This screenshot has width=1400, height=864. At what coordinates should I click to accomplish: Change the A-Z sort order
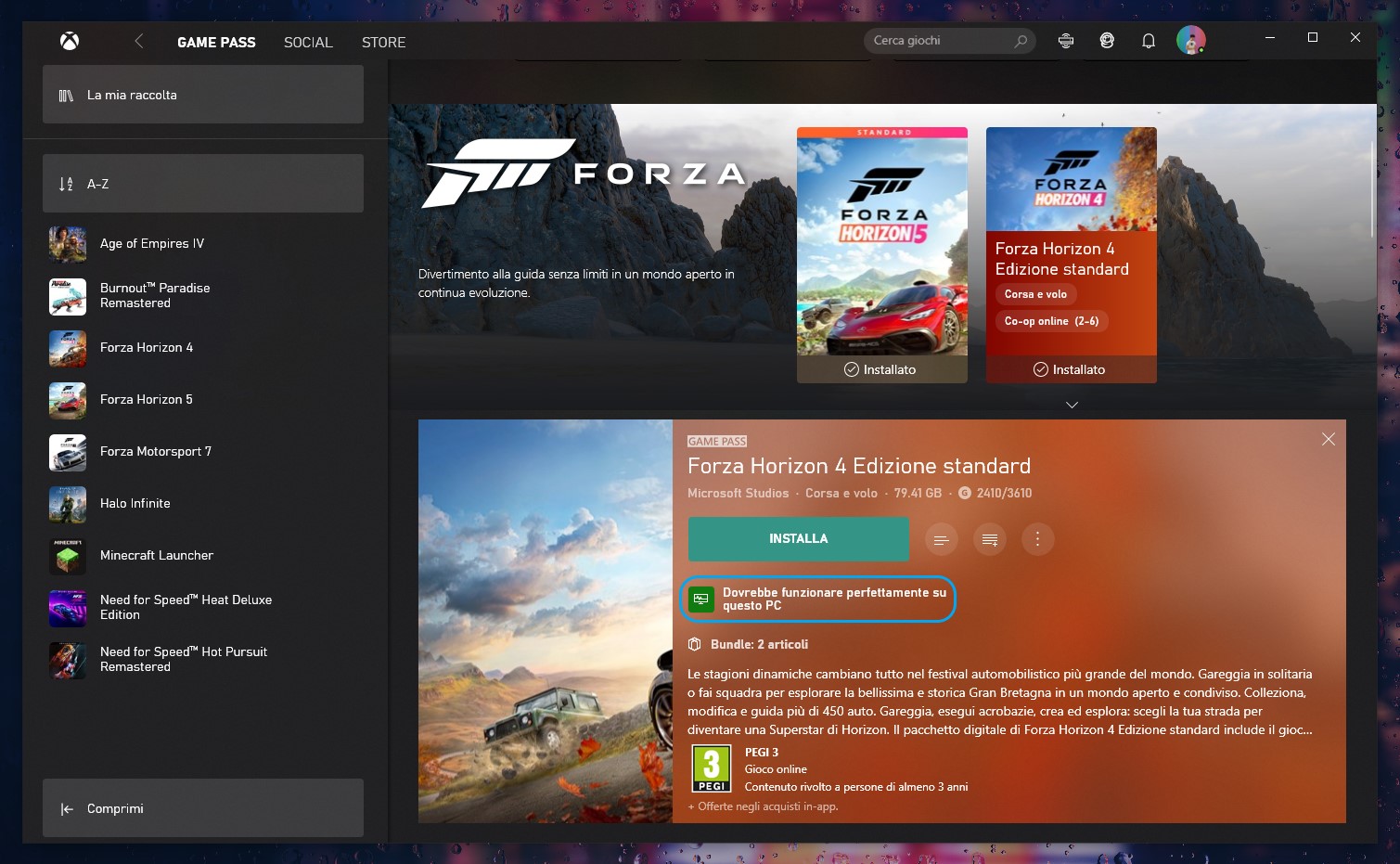pyautogui.click(x=203, y=184)
